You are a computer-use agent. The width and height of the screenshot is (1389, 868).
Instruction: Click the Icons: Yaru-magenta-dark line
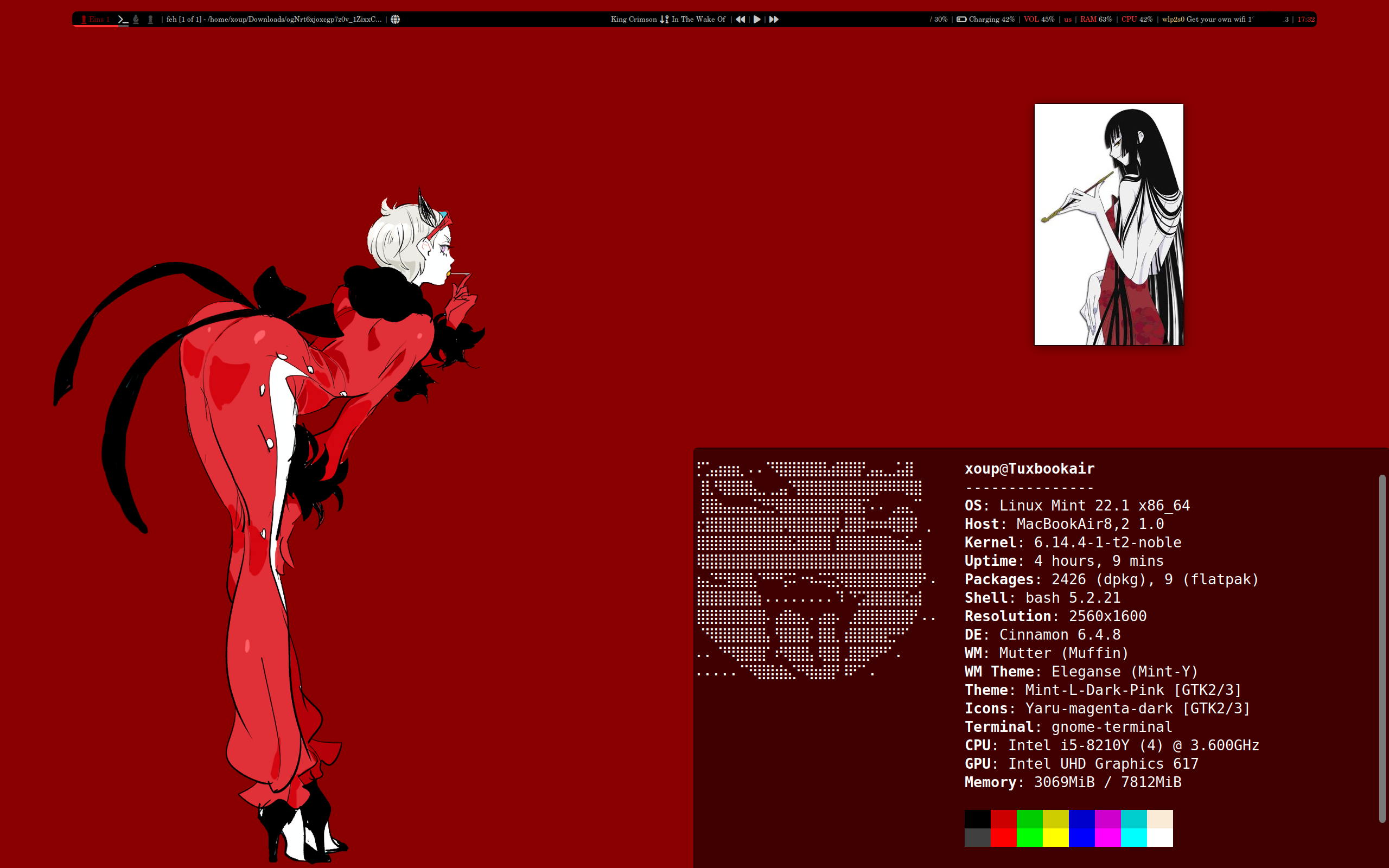coord(1108,708)
